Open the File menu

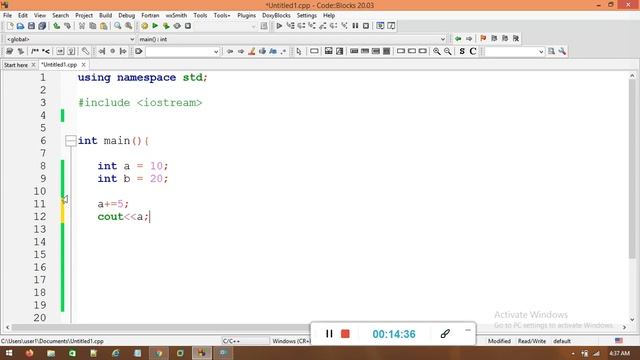click(x=7, y=16)
